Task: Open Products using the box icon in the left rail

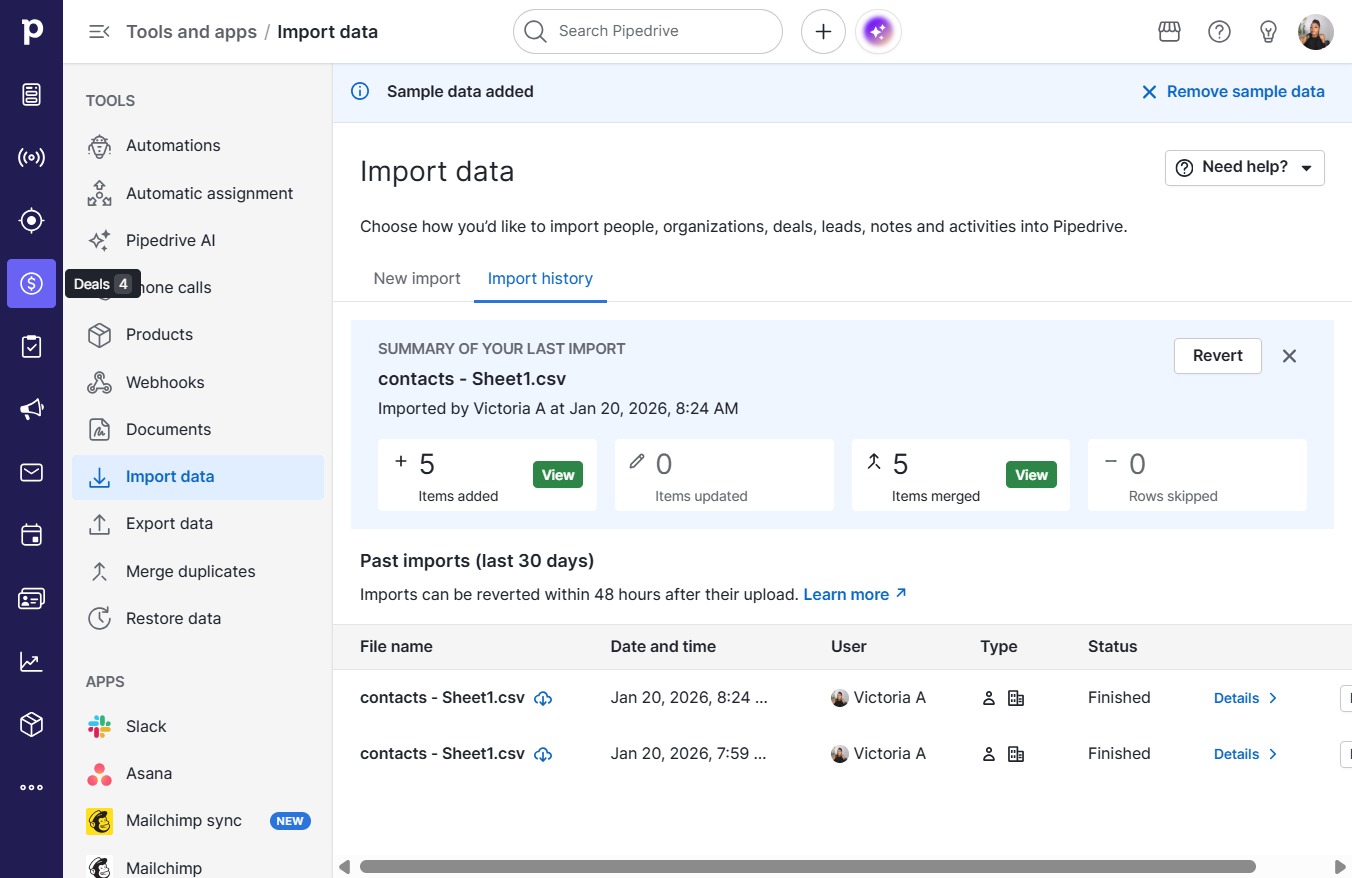Action: [x=31, y=724]
